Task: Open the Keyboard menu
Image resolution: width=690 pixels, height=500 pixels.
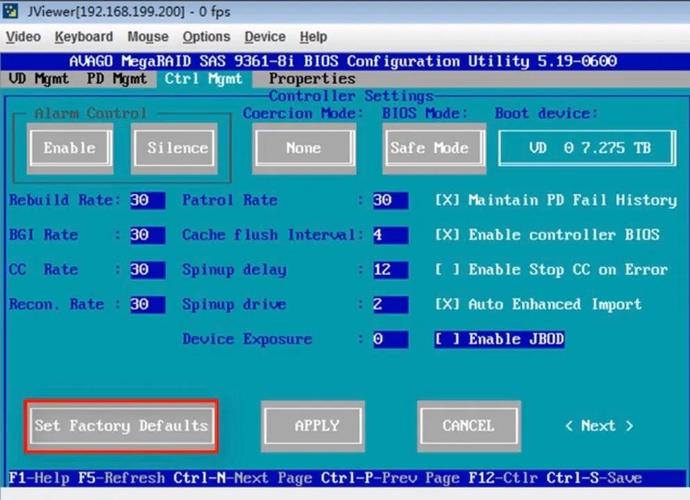Action: pos(84,37)
